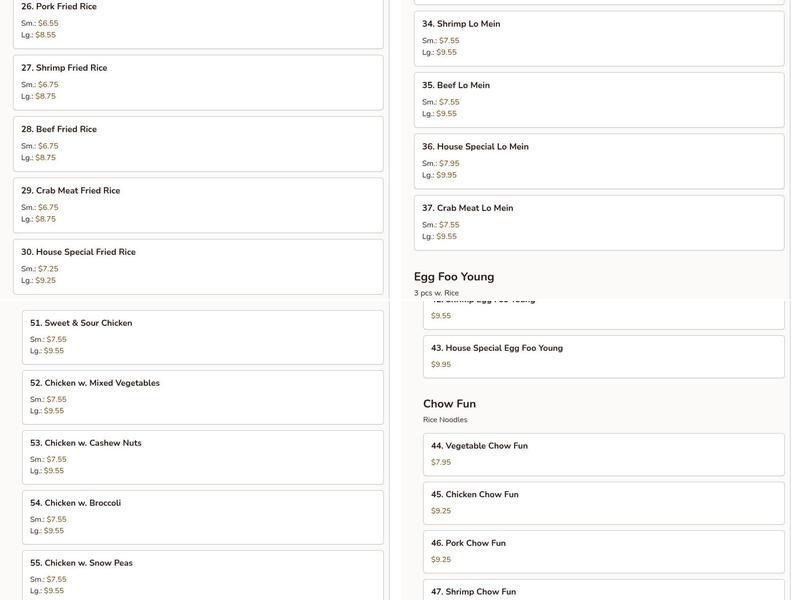This screenshot has height=600, width=800.
Task: Pick the Chicken w. Broccoli item
Action: (x=202, y=517)
